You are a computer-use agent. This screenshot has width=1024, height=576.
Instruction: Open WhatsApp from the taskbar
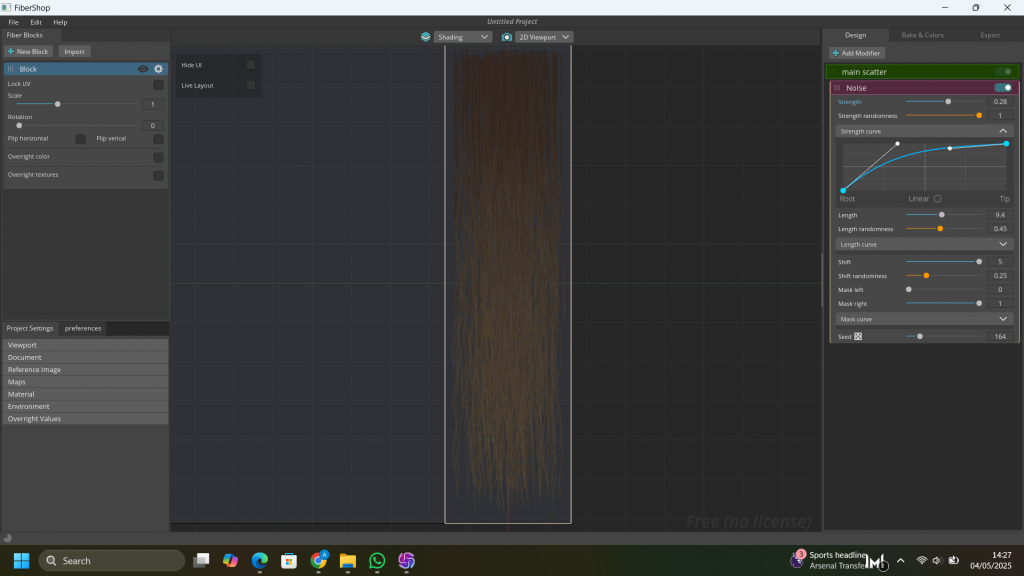(x=377, y=561)
